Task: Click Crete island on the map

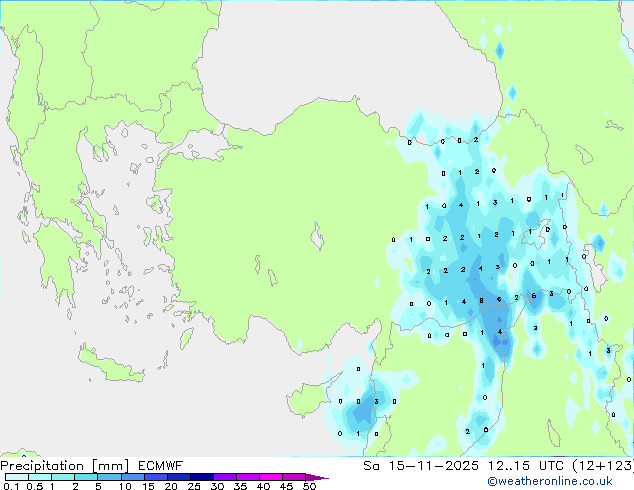Action: click(110, 365)
